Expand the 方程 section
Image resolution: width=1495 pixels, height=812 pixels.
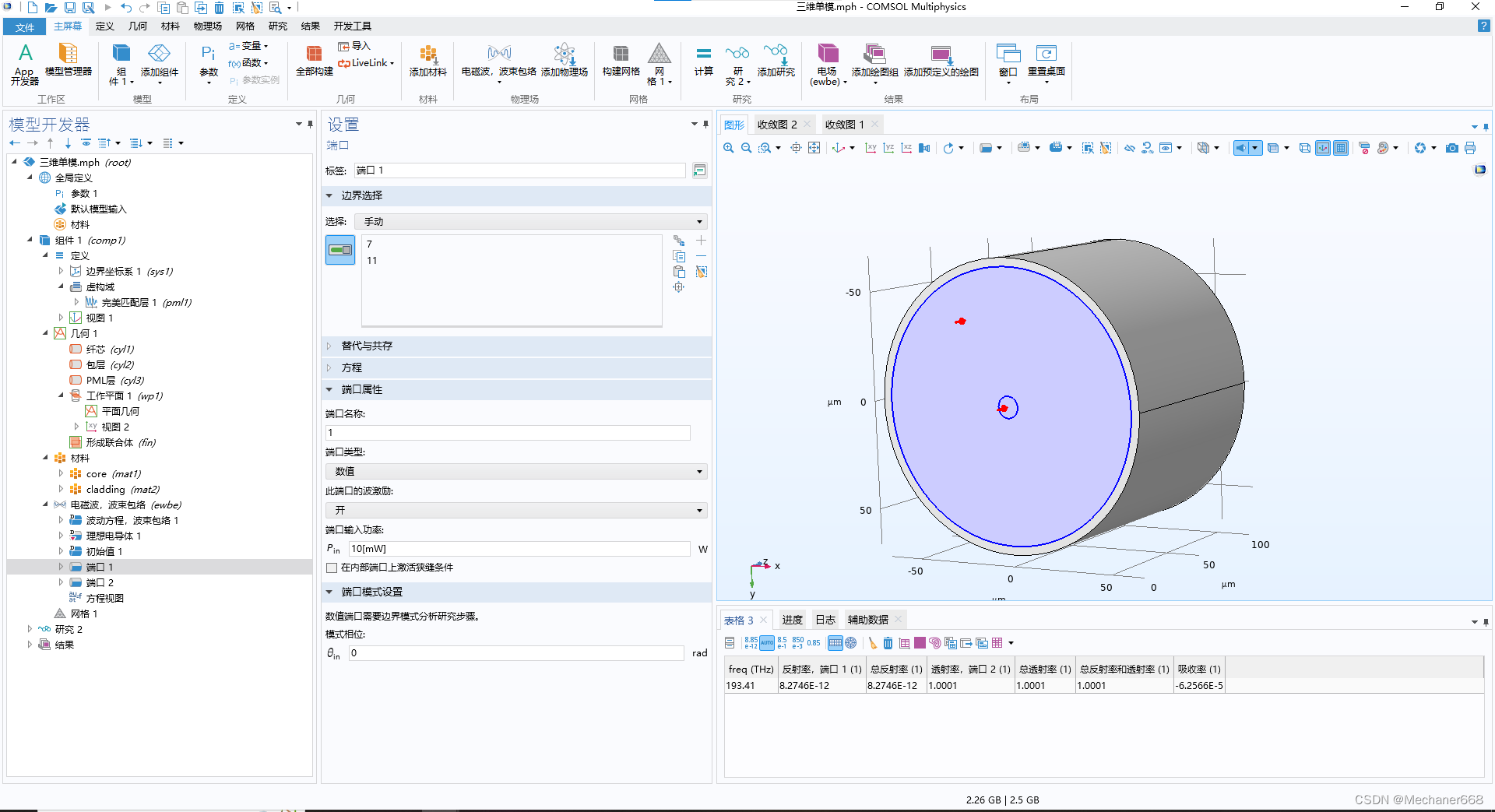[516, 367]
